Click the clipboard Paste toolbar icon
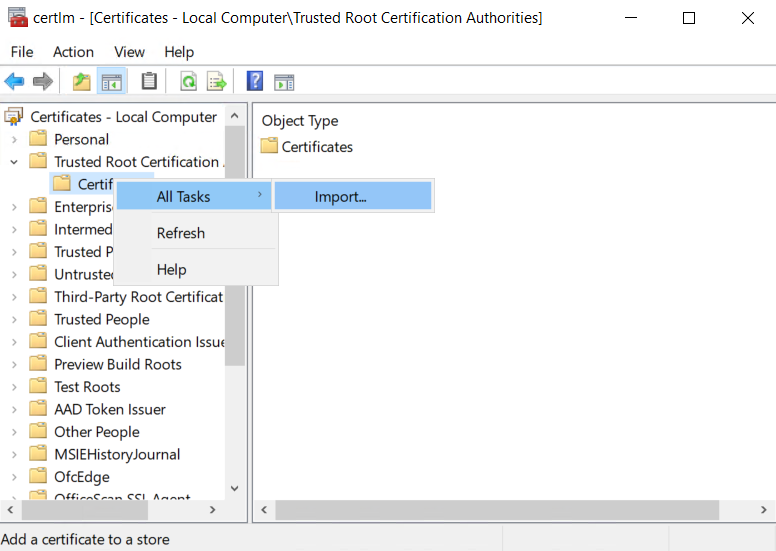776x551 pixels. click(149, 81)
